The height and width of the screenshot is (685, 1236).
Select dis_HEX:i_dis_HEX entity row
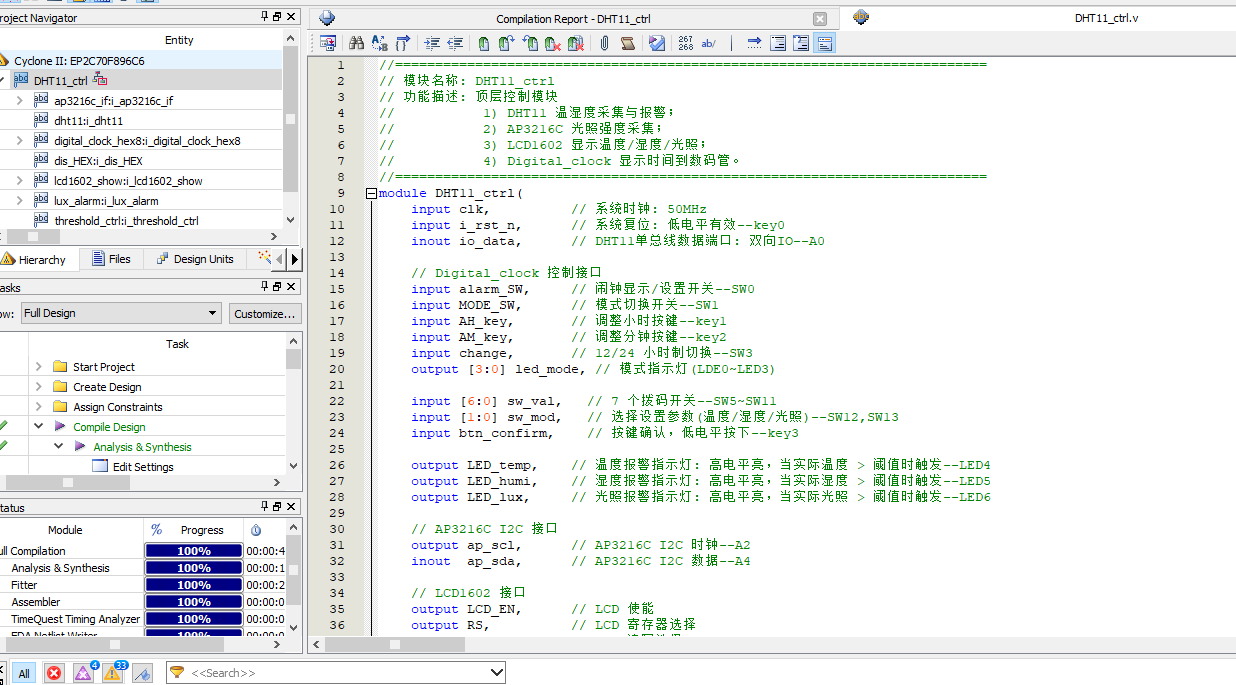98,160
